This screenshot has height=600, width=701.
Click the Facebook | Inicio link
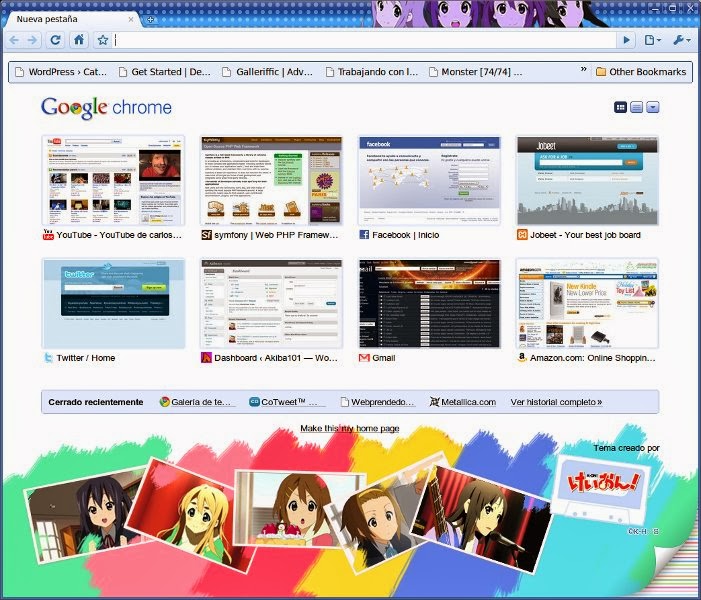405,235
